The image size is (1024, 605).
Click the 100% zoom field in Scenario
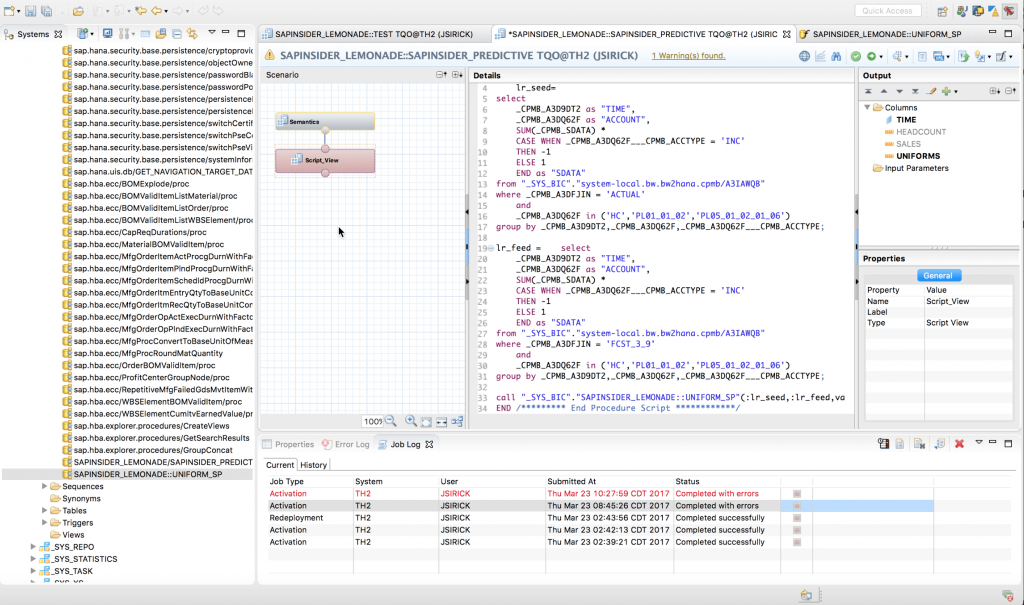pos(373,421)
